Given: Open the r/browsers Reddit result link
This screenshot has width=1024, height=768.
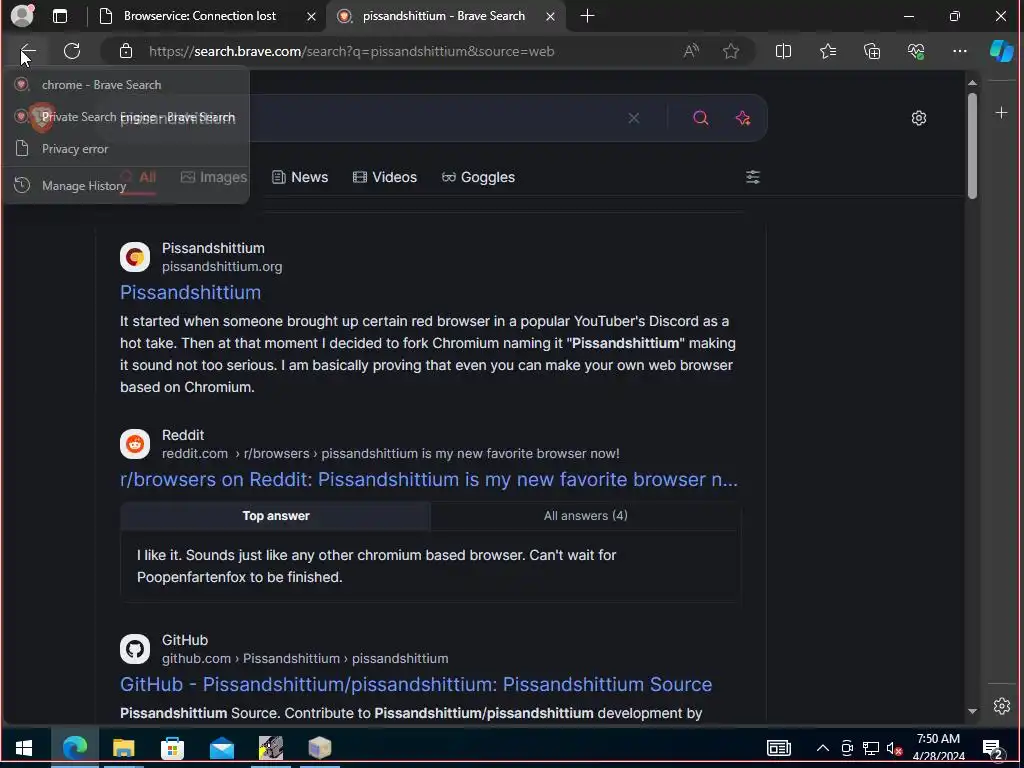Looking at the screenshot, I should (429, 479).
